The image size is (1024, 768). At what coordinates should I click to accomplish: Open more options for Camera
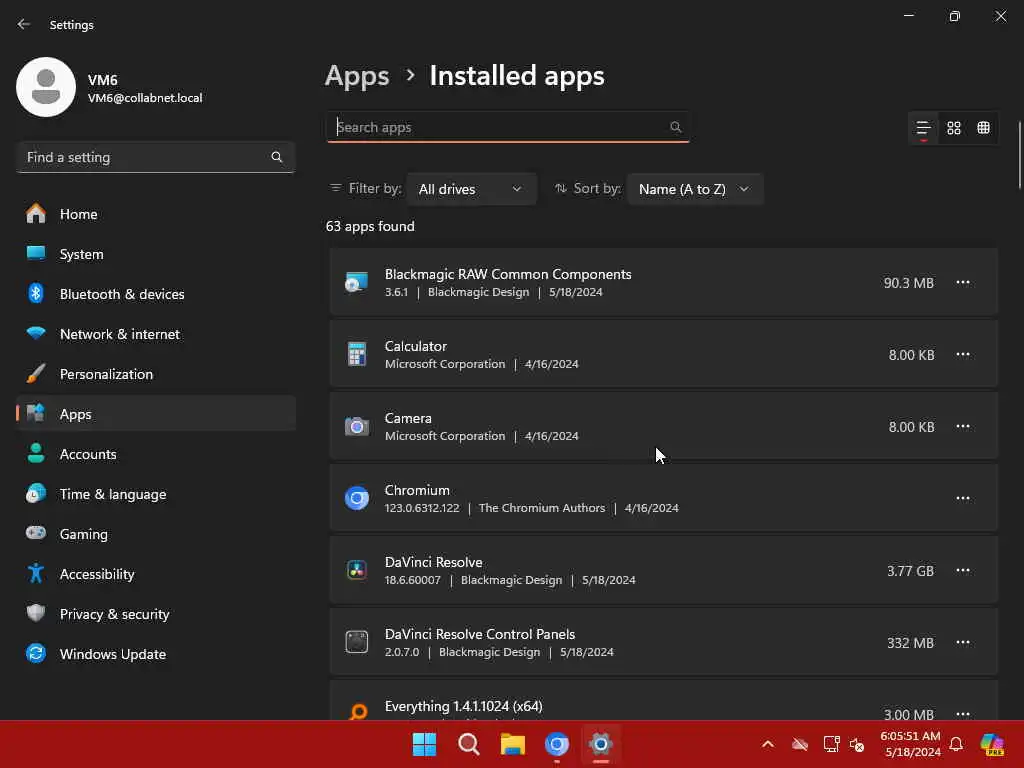pos(963,426)
